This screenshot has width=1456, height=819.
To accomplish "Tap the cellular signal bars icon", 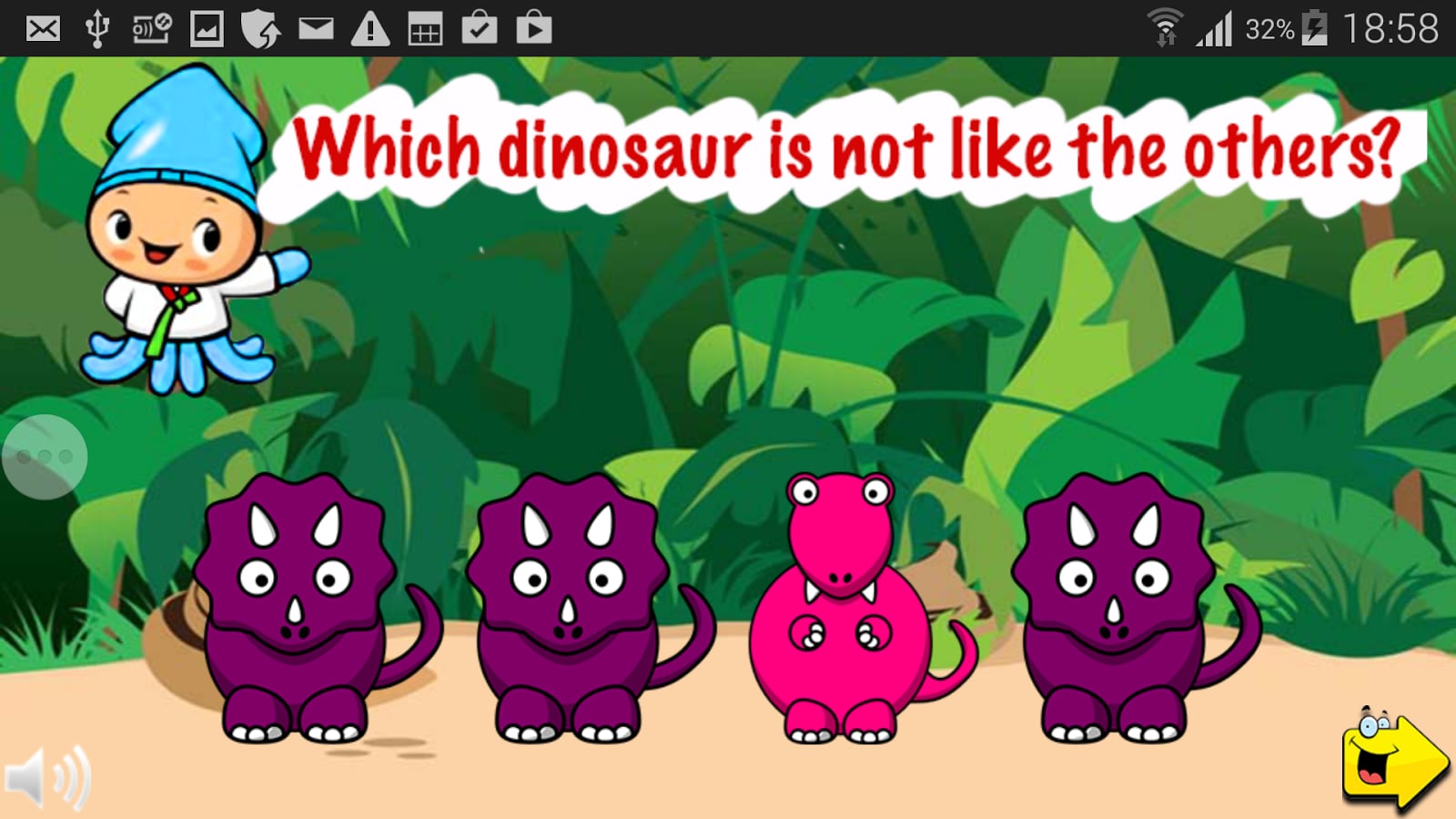I will [x=1214, y=29].
